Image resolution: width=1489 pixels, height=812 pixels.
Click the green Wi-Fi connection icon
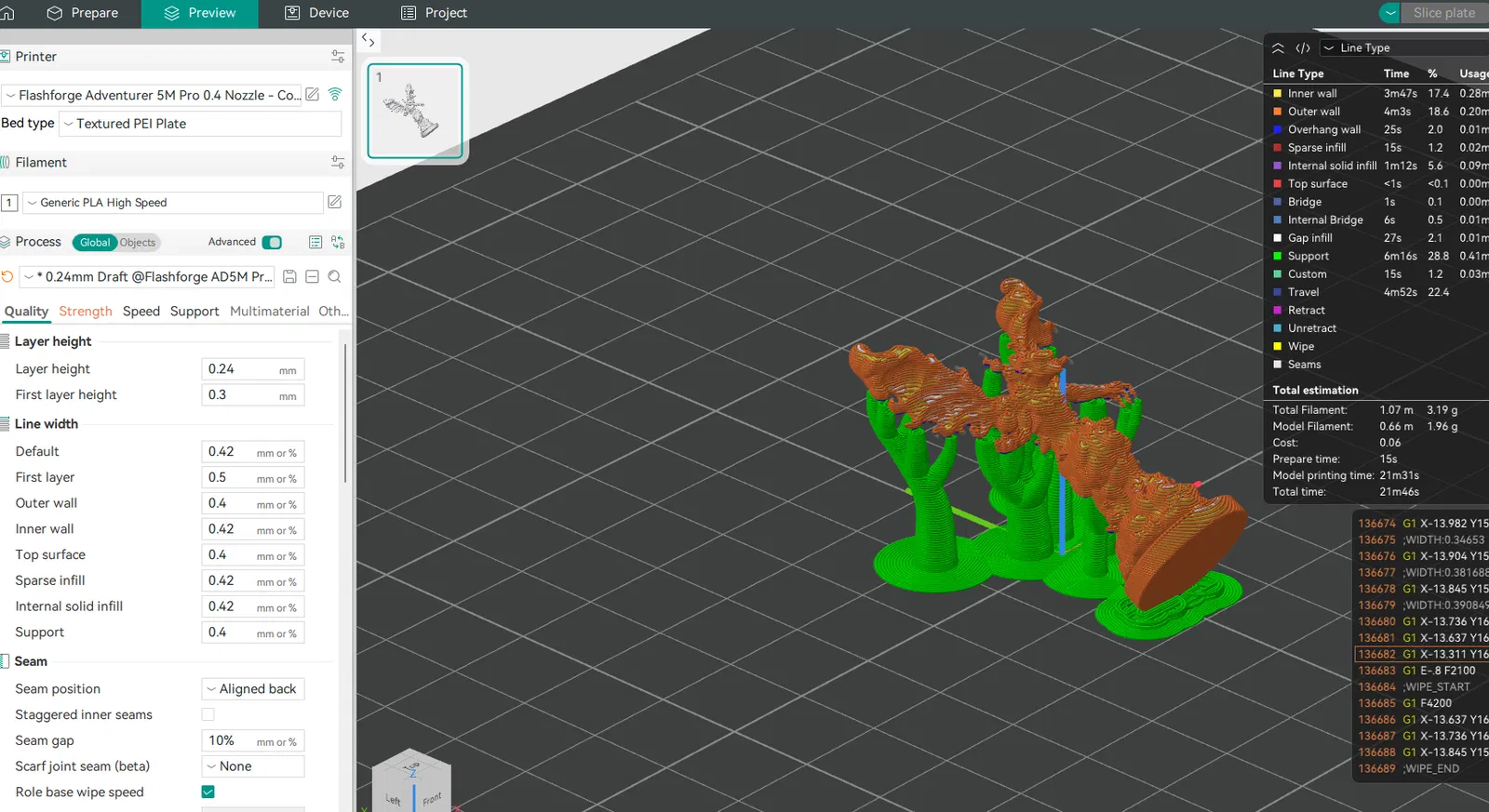point(335,95)
